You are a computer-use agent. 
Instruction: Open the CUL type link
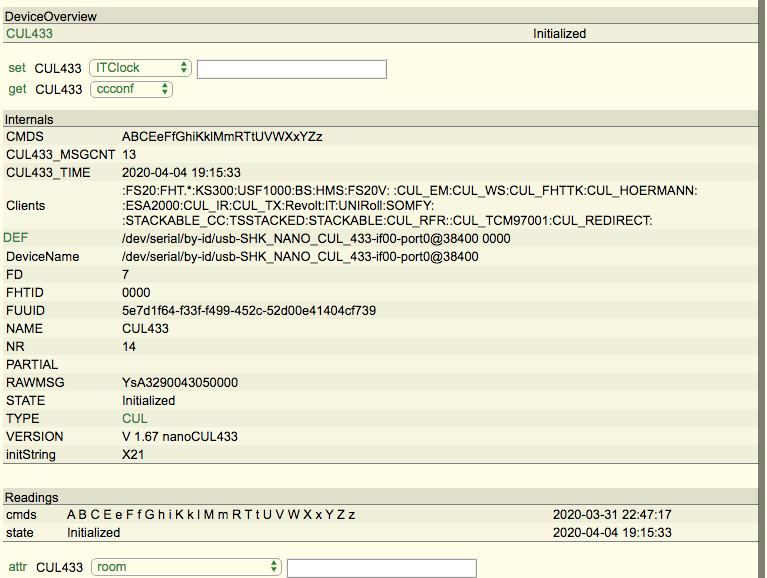coord(135,419)
